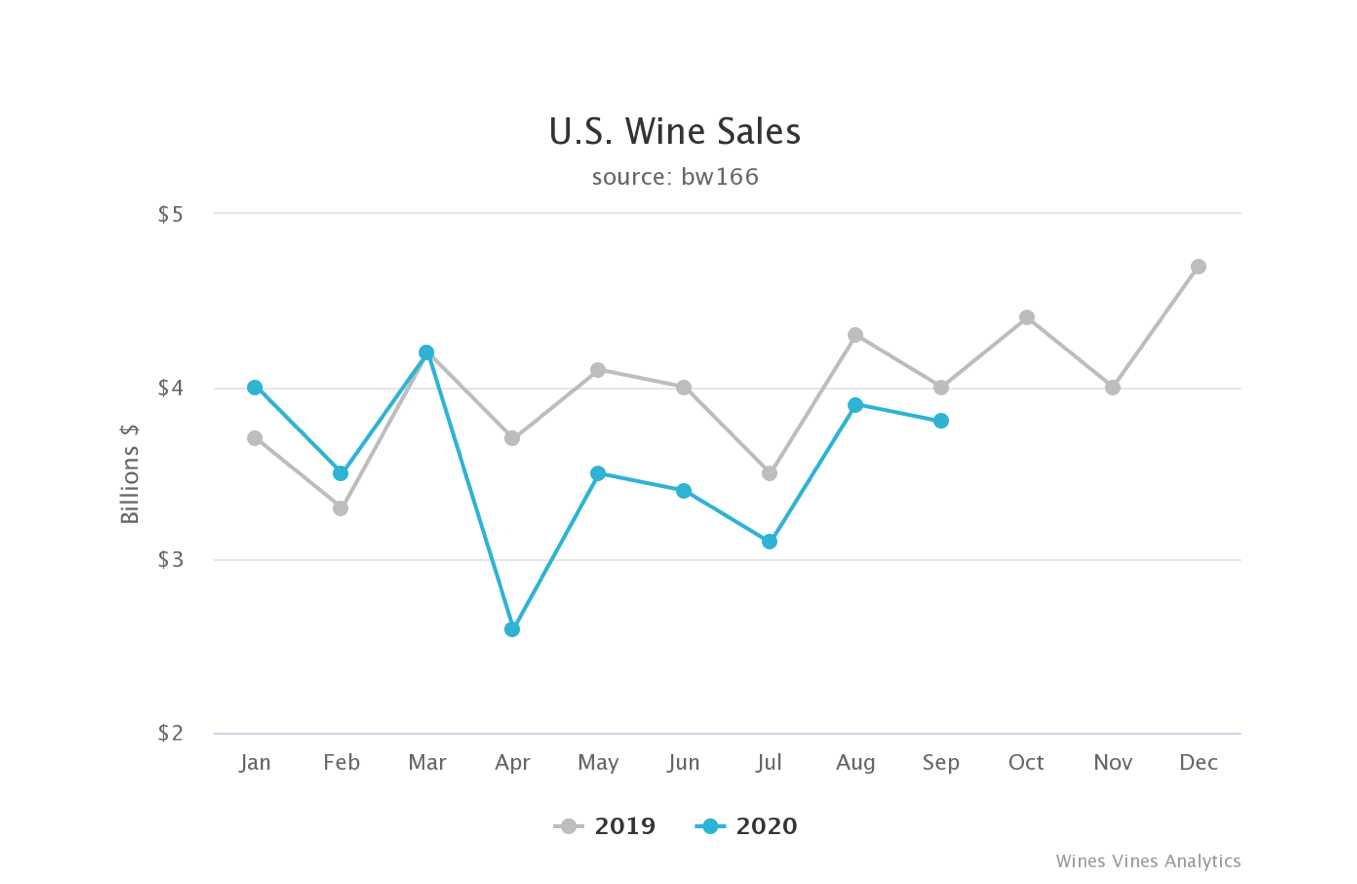Click the November 2019 data point
The width and height of the screenshot is (1357, 884).
(x=1113, y=387)
